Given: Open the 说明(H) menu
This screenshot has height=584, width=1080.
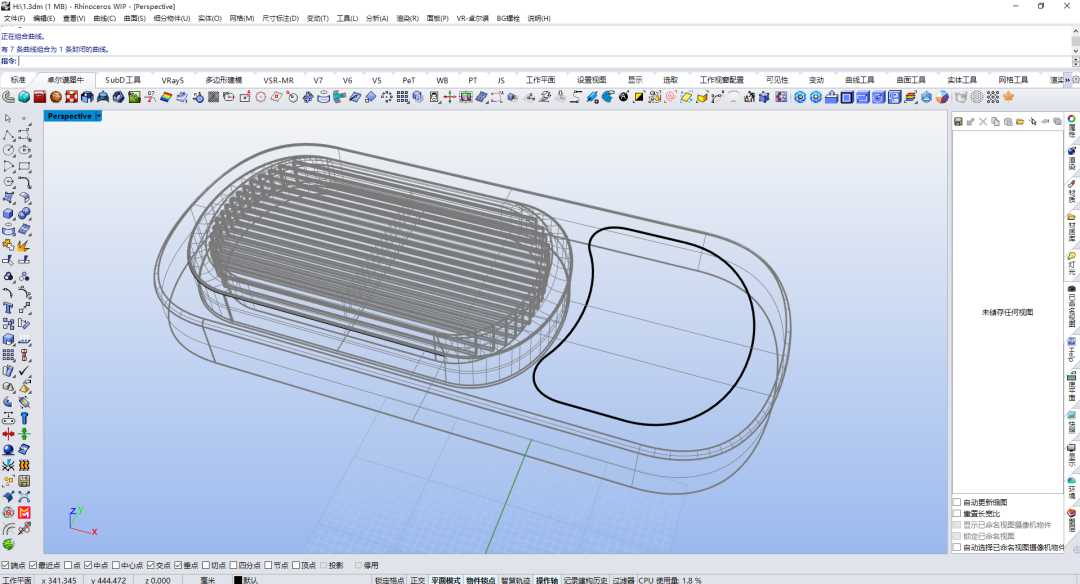Looking at the screenshot, I should [539, 19].
